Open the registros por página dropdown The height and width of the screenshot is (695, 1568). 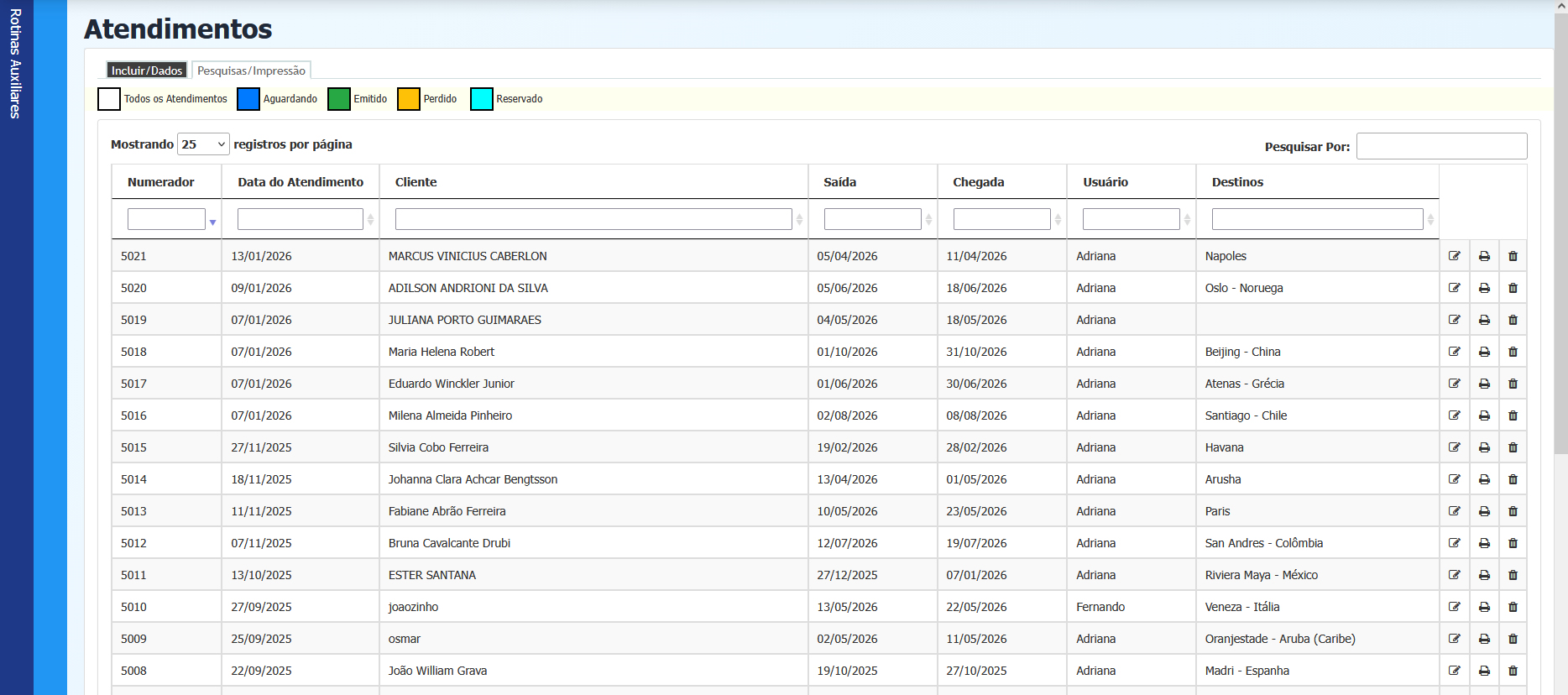pyautogui.click(x=203, y=144)
